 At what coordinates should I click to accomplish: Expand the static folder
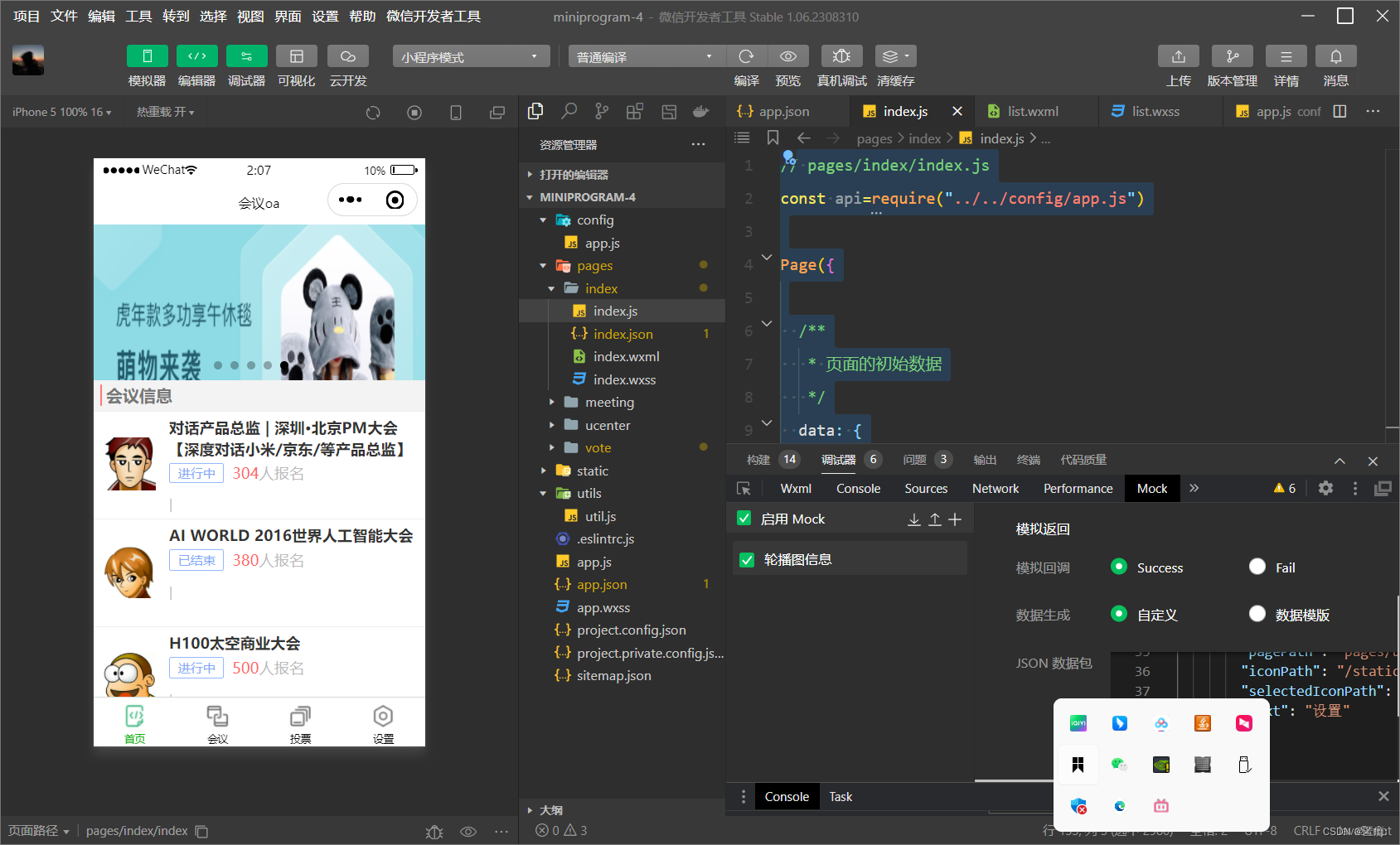click(622, 471)
